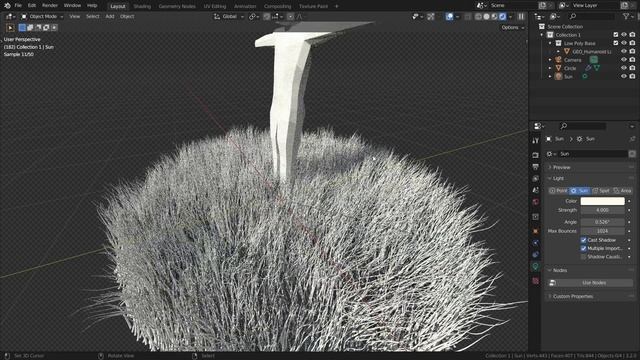
Task: Uncheck Collection 1 exclude checkbox
Action: 616,35
